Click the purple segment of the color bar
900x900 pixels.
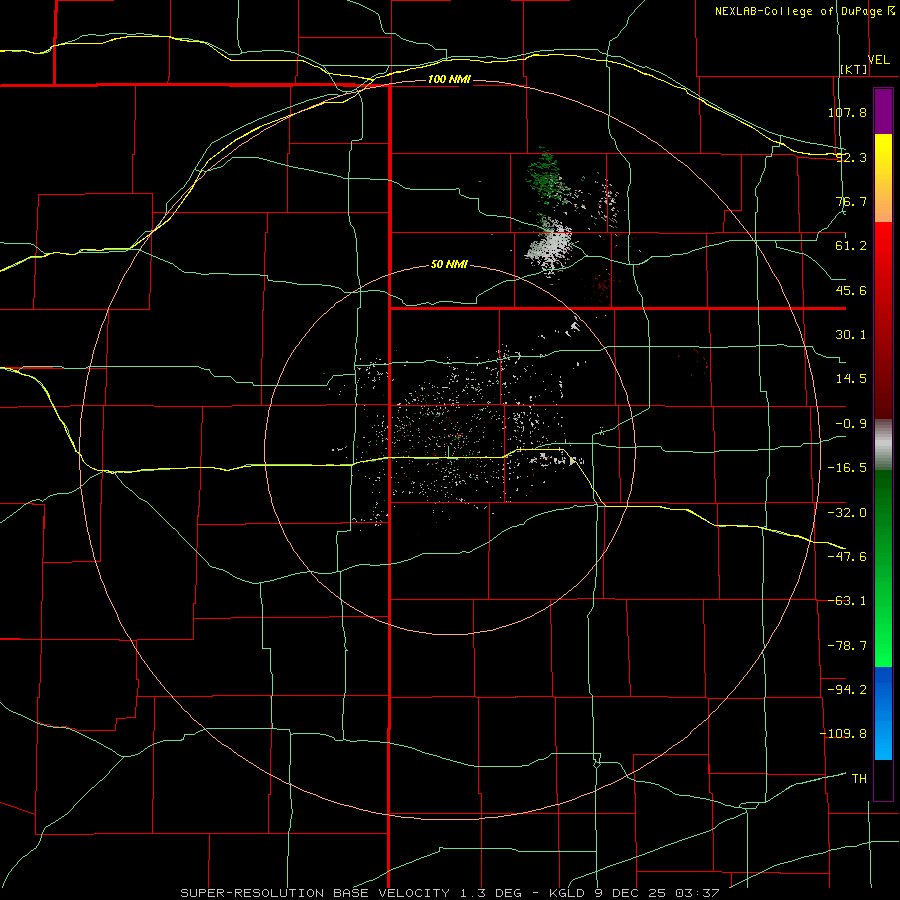pos(883,111)
